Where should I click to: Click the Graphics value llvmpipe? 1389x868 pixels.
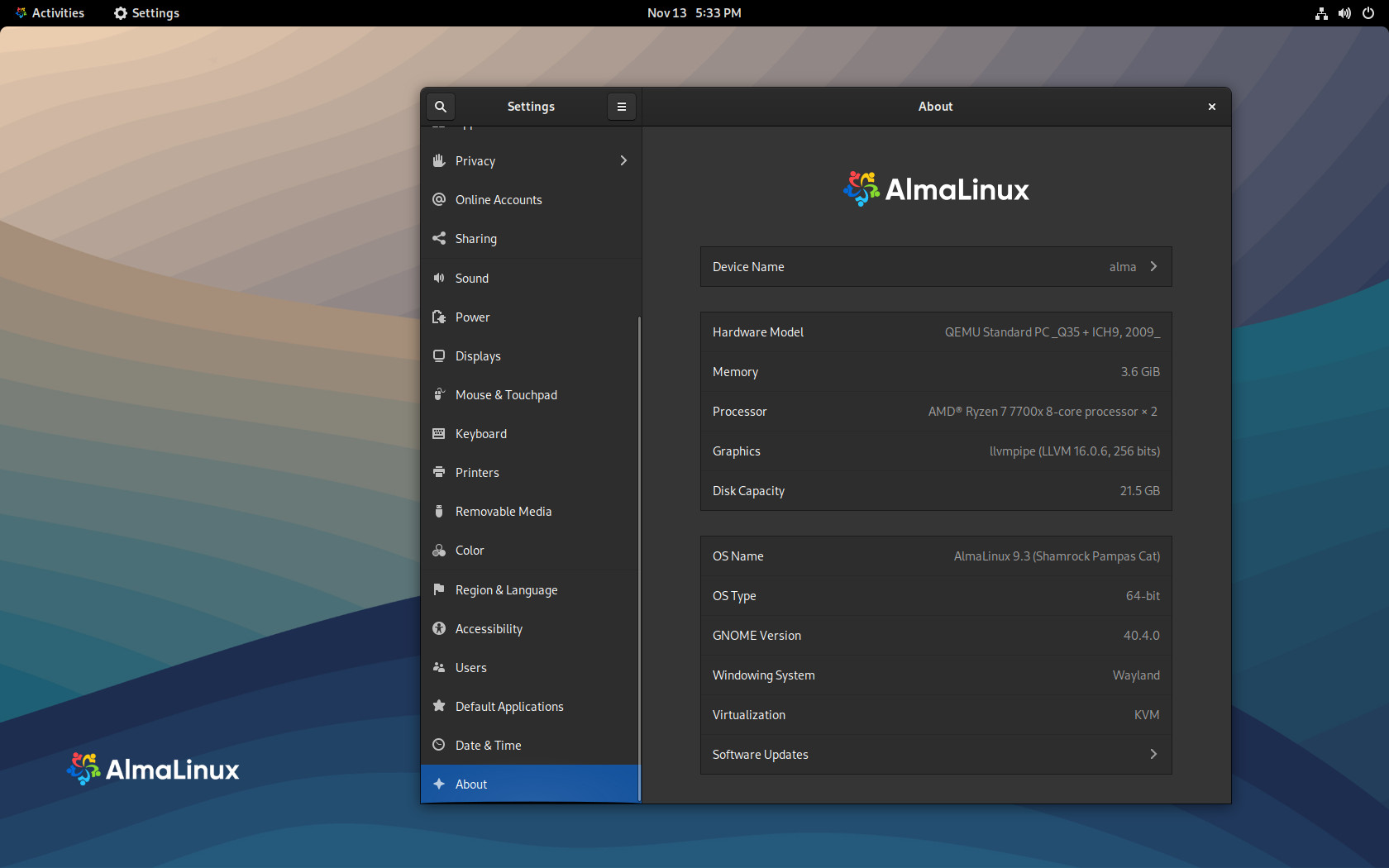point(1075,451)
